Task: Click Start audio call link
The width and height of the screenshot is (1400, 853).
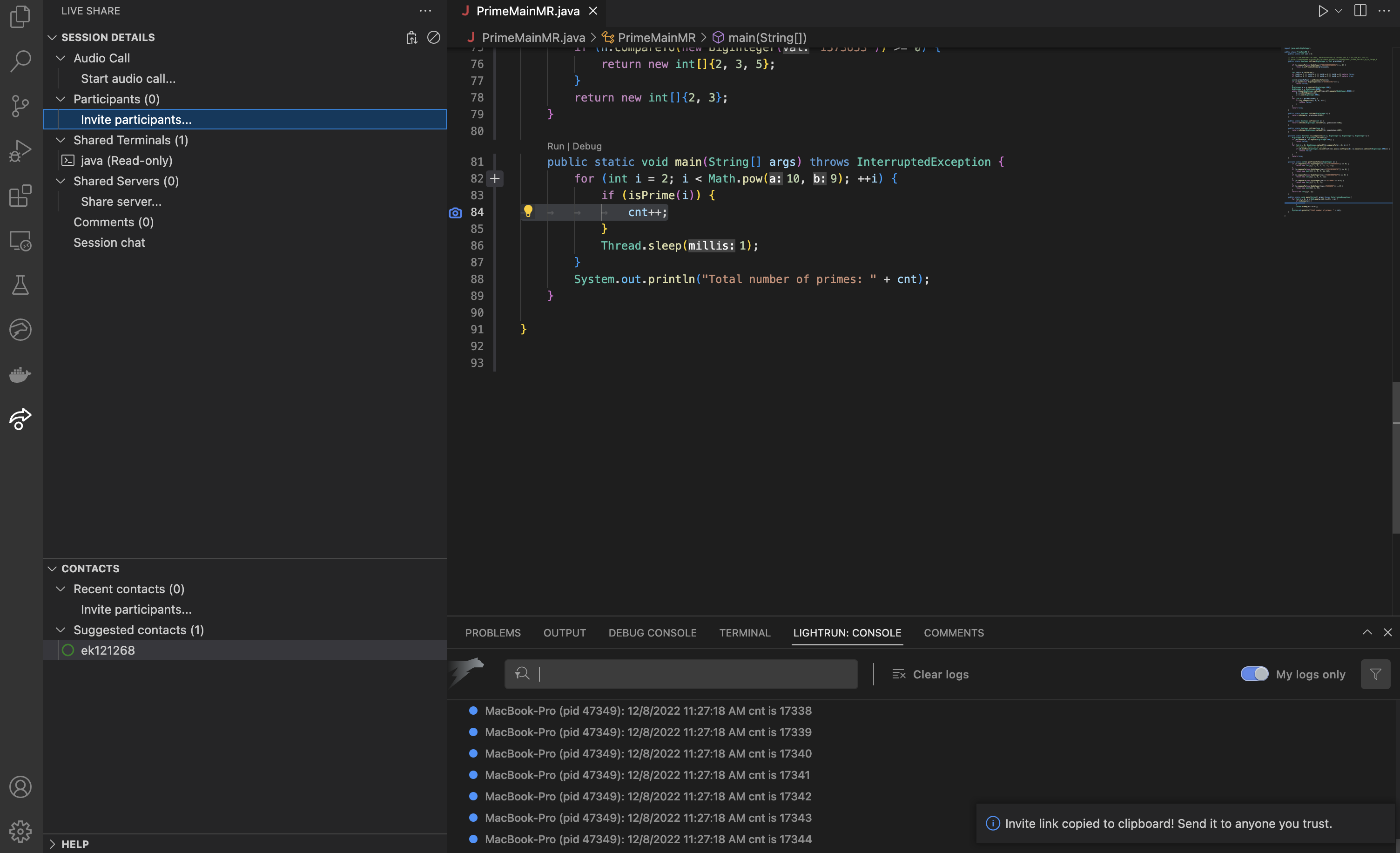Action: point(128,78)
